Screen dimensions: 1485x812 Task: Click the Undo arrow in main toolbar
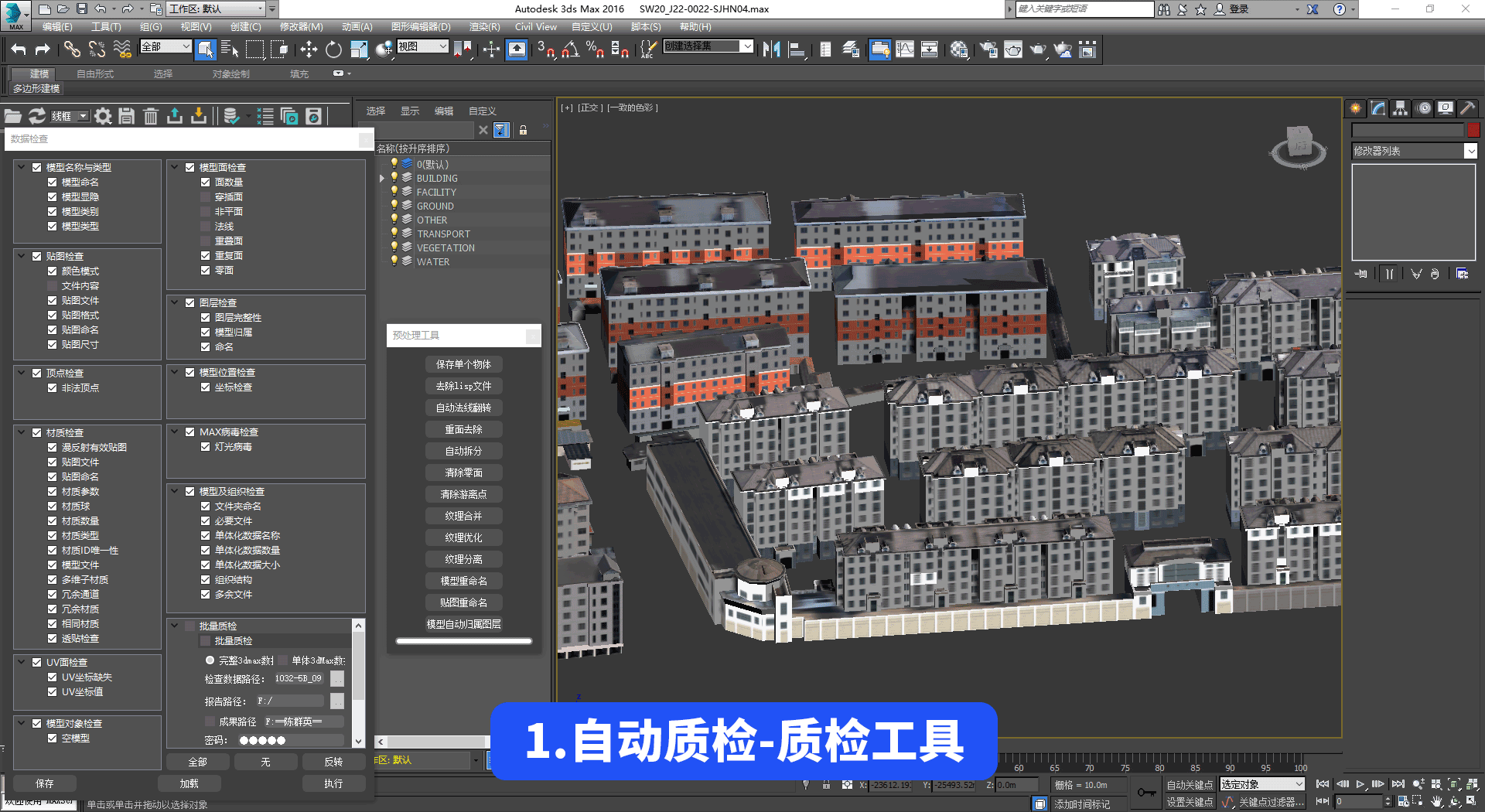(19, 50)
